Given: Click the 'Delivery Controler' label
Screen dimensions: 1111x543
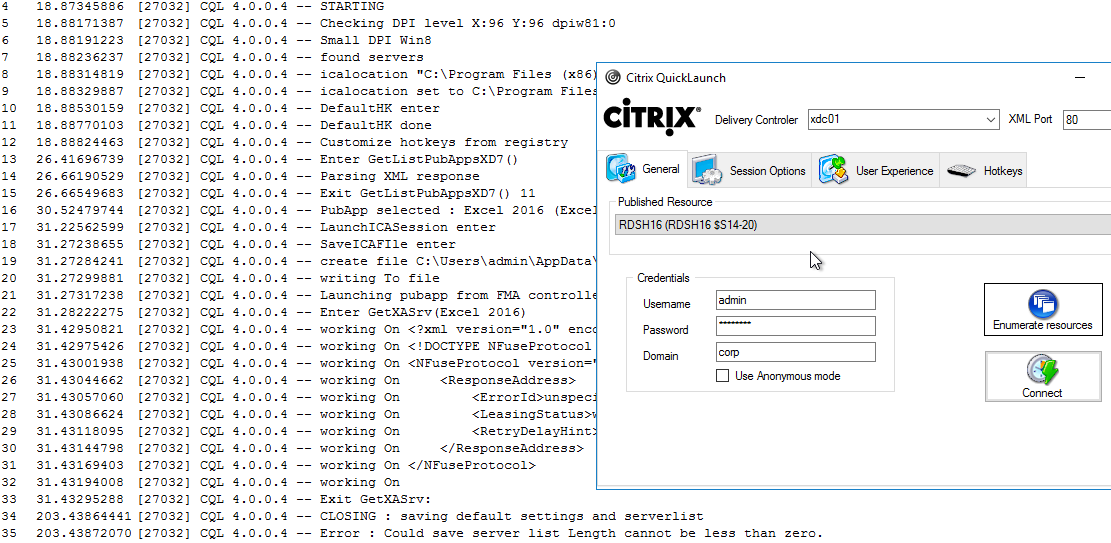Looking at the screenshot, I should pyautogui.click(x=756, y=120).
